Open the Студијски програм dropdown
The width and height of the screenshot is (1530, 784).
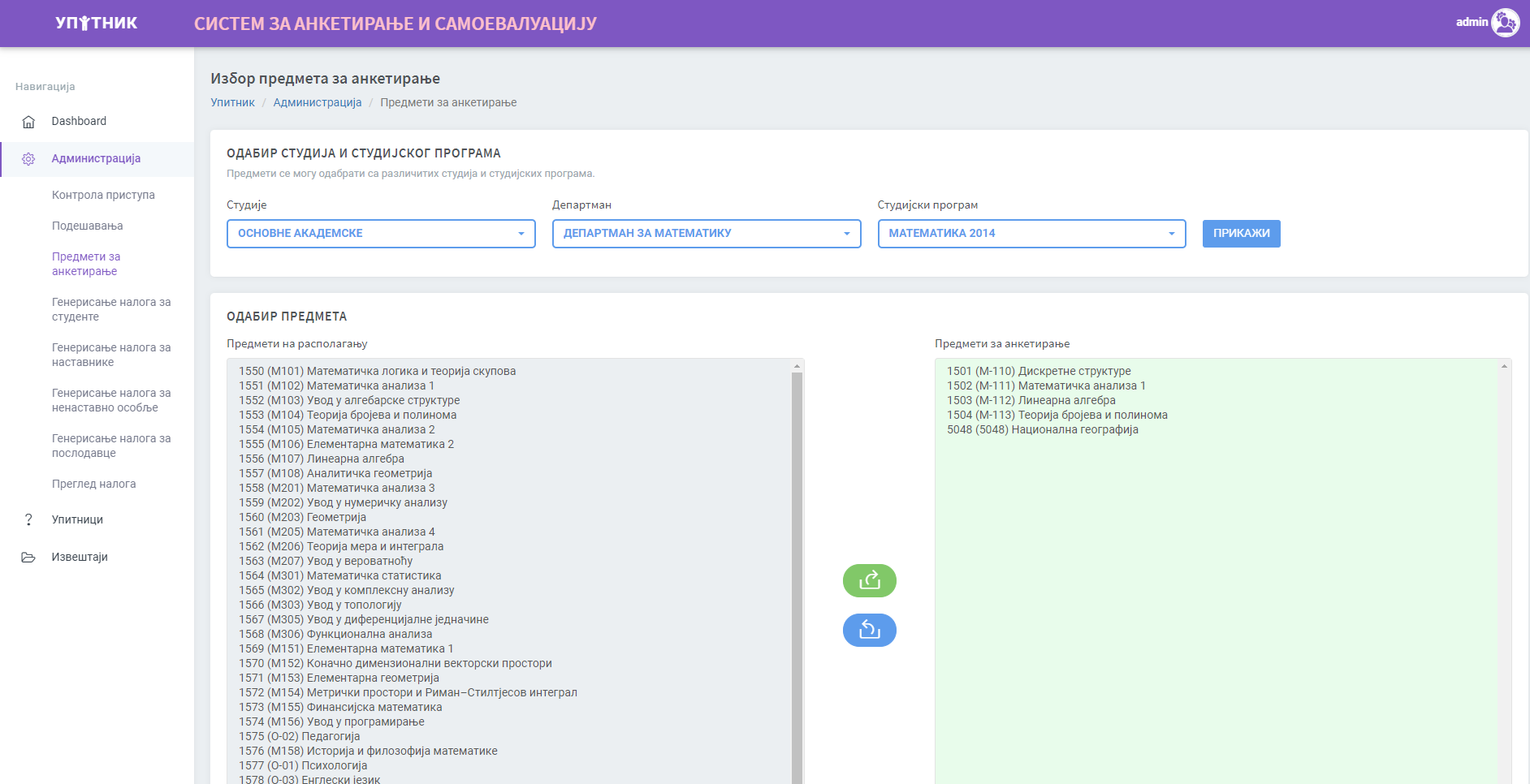1031,234
